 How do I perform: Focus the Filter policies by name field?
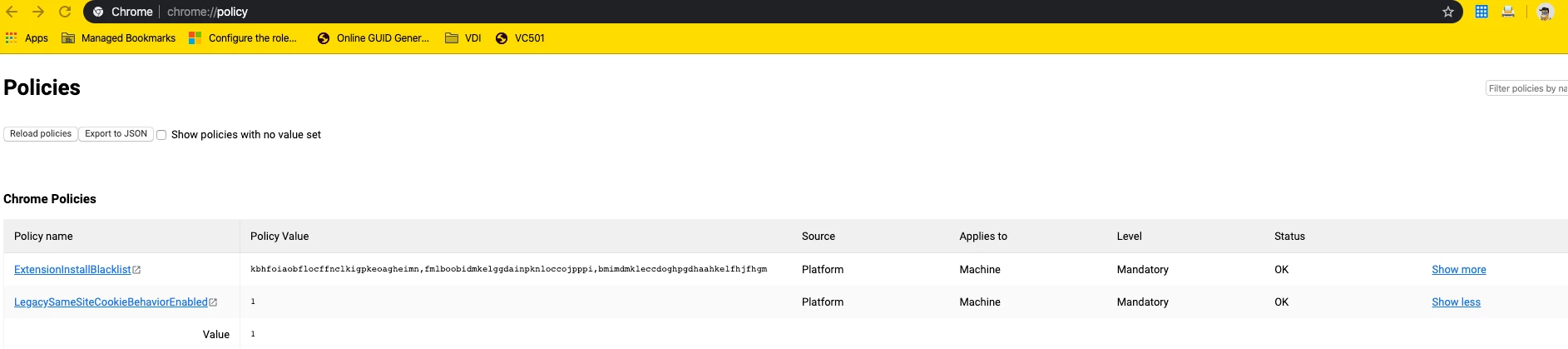(x=1526, y=88)
